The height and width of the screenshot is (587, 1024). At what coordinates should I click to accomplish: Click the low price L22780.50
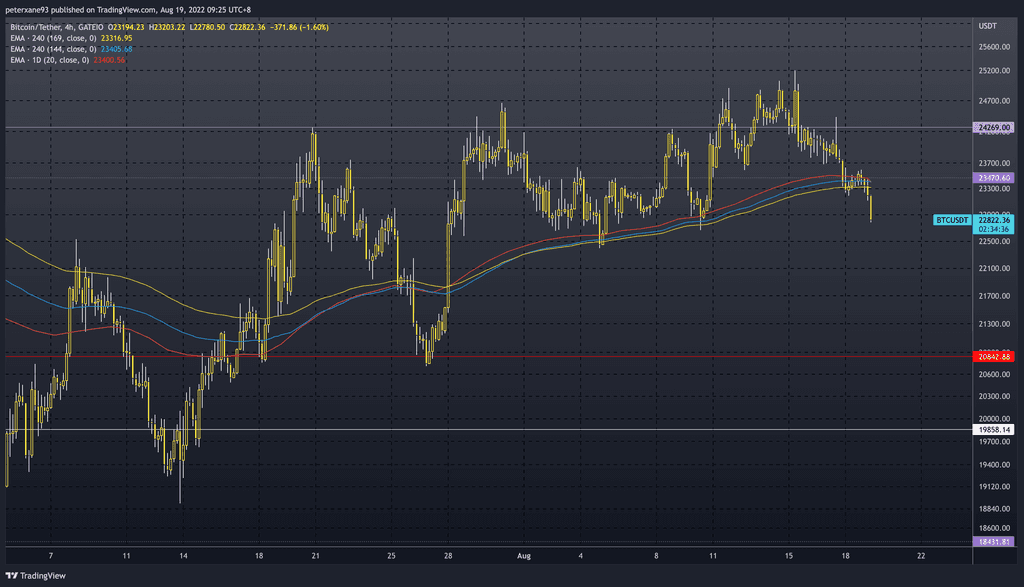coord(207,27)
